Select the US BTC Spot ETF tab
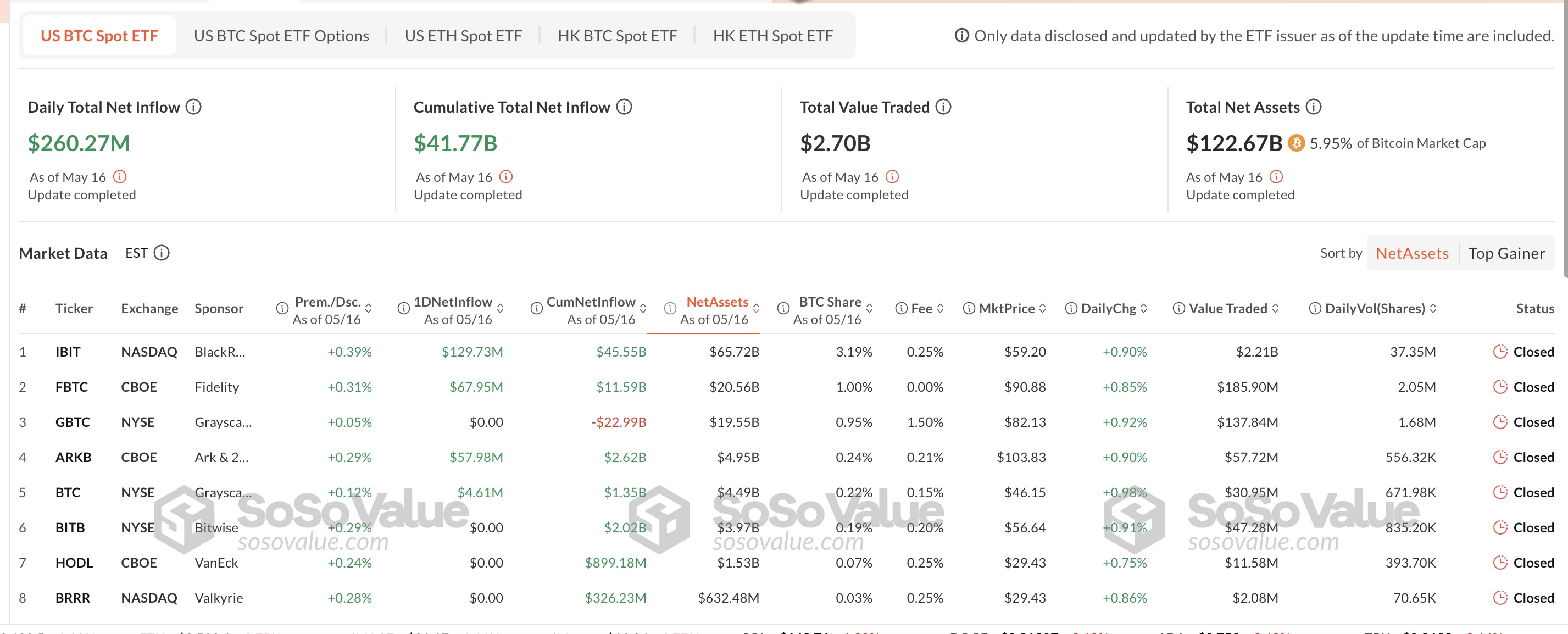1568x634 pixels. (x=99, y=36)
